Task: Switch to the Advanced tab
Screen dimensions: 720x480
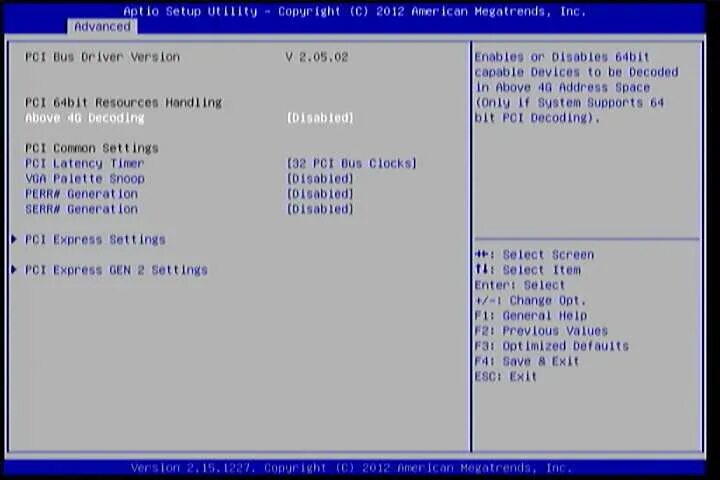Action: tap(102, 27)
